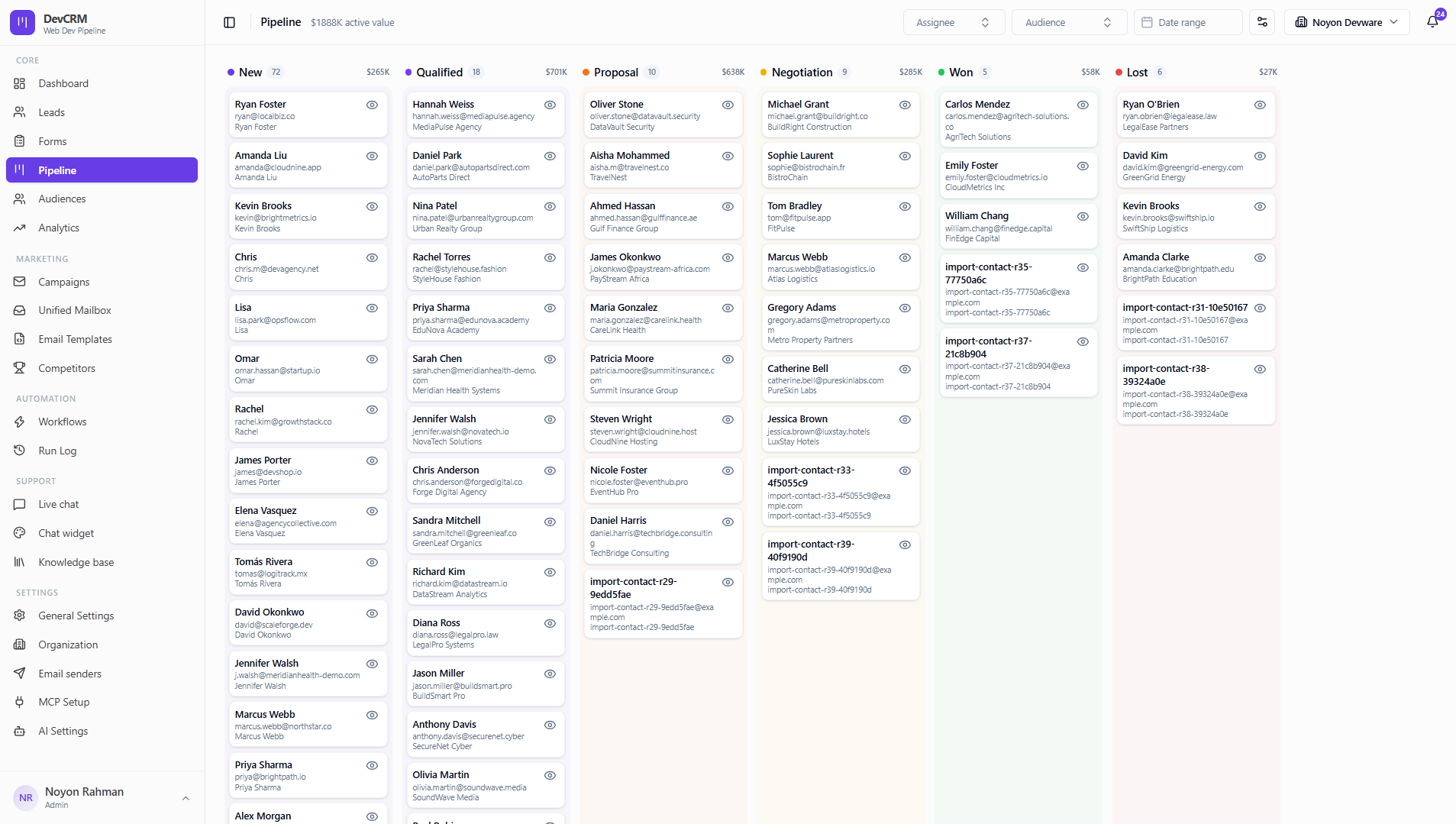Open Sophie Laurent negotiation card
This screenshot has width=1456, height=824.
(x=840, y=166)
